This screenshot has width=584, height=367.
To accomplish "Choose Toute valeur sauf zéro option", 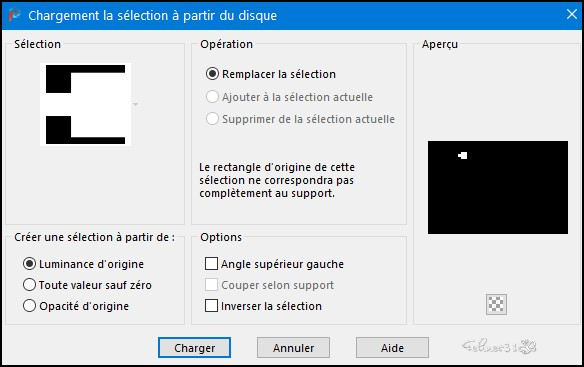I will tap(87, 285).
